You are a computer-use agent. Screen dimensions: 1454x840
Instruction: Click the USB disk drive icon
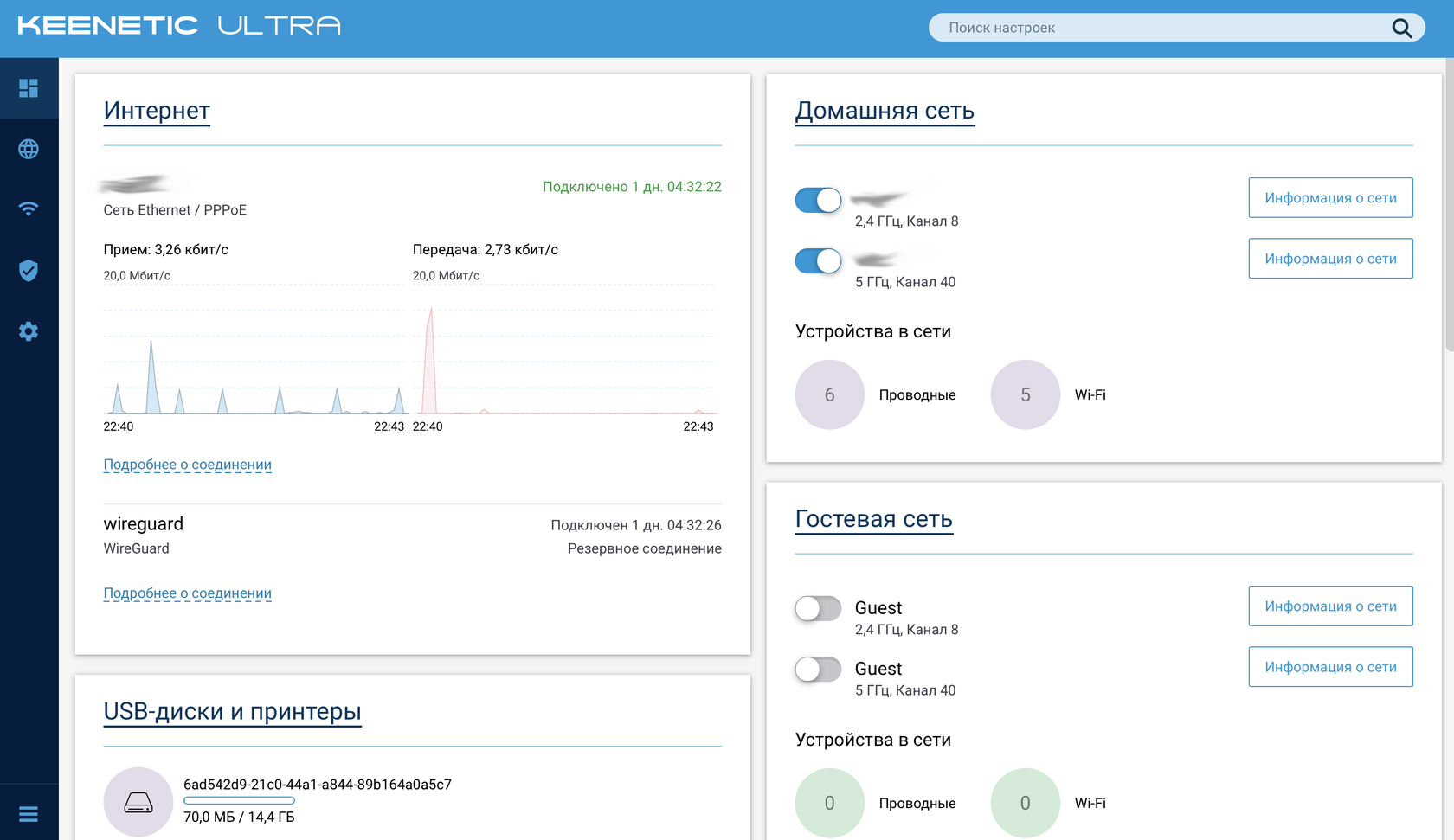pyautogui.click(x=138, y=802)
